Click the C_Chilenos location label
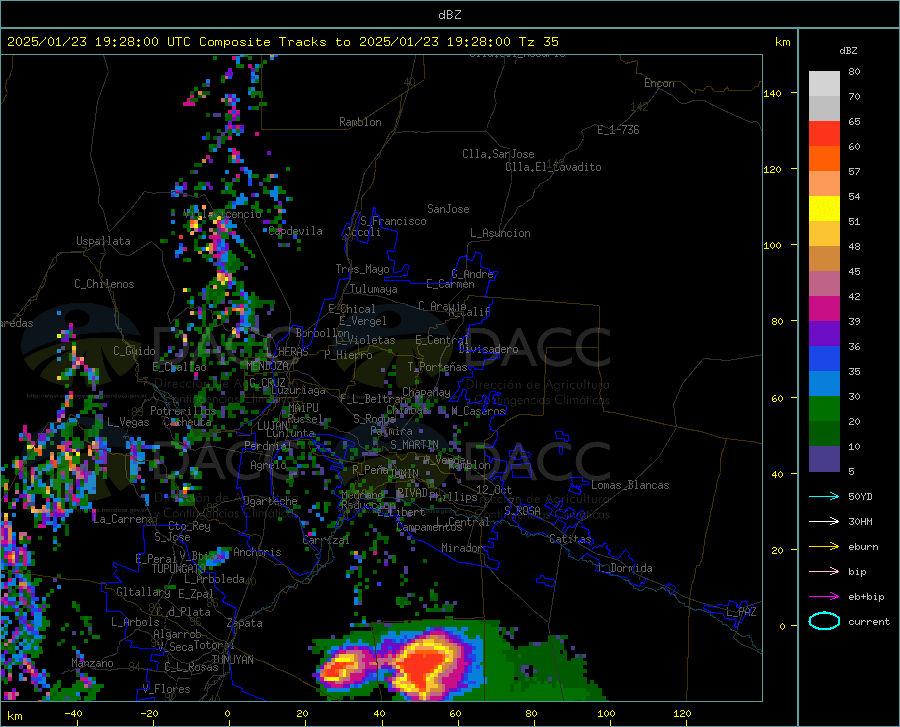Viewport: 900px width, 727px height. (x=104, y=284)
